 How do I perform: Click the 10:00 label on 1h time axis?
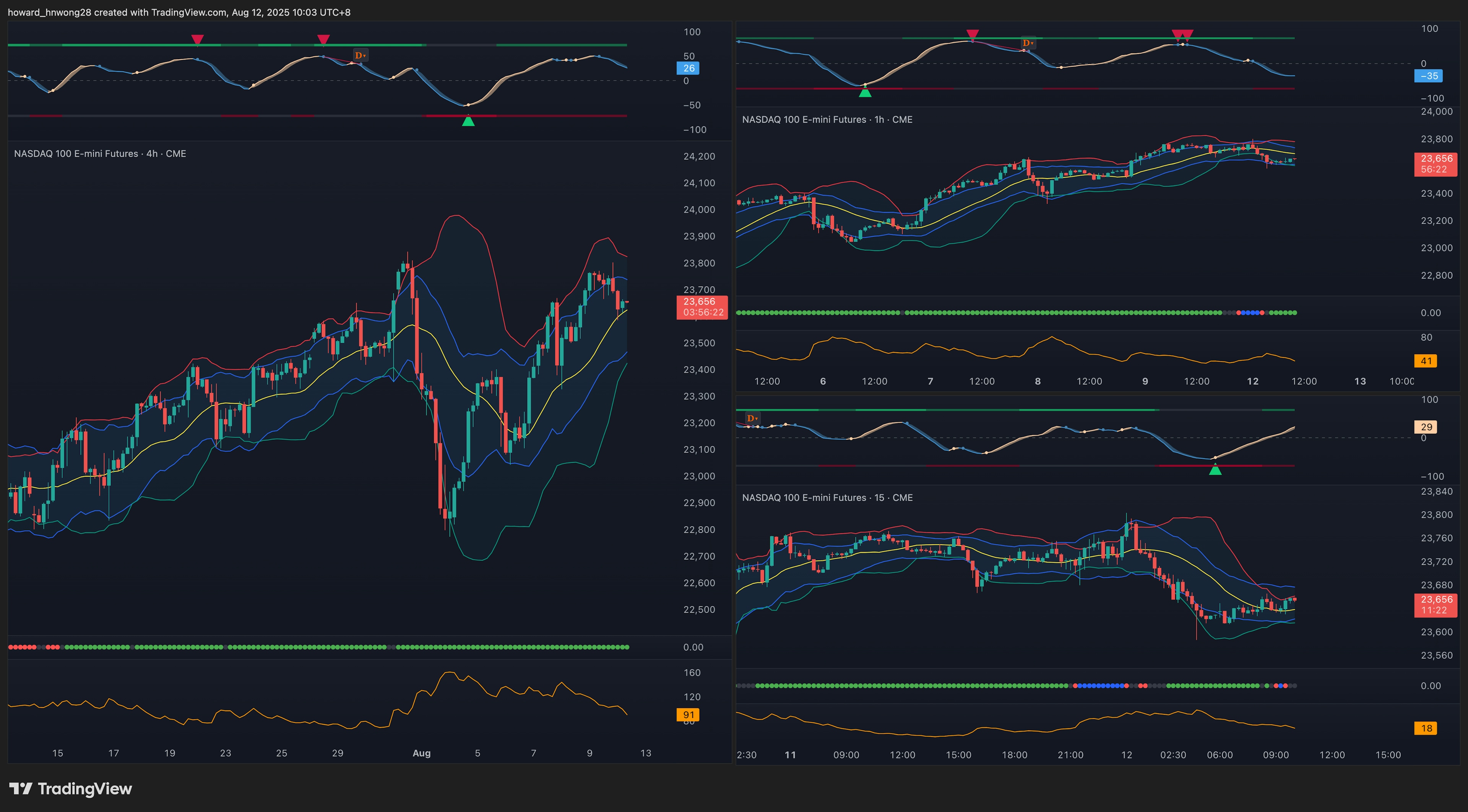point(1401,381)
